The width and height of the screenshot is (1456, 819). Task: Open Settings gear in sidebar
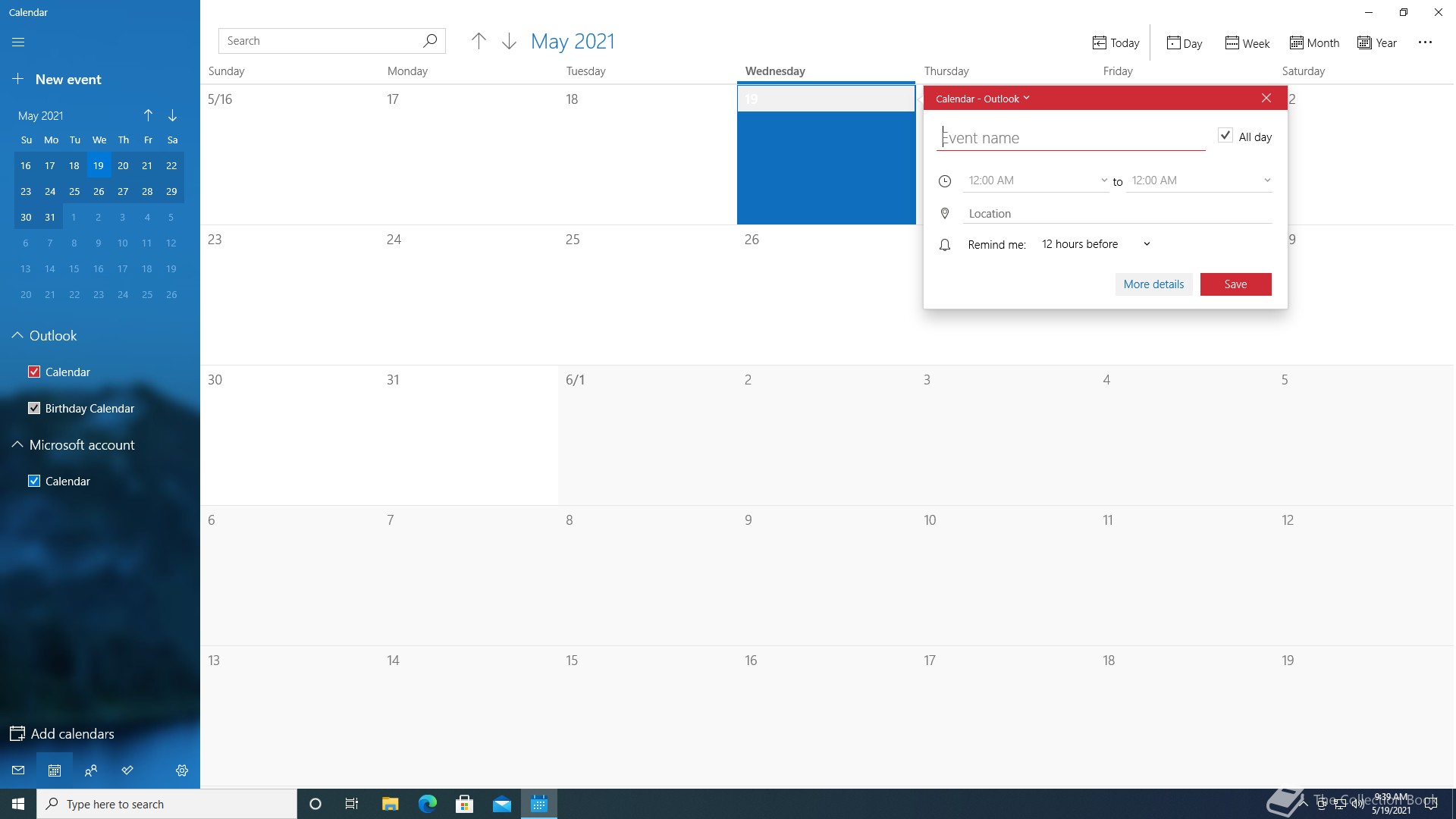pyautogui.click(x=182, y=770)
